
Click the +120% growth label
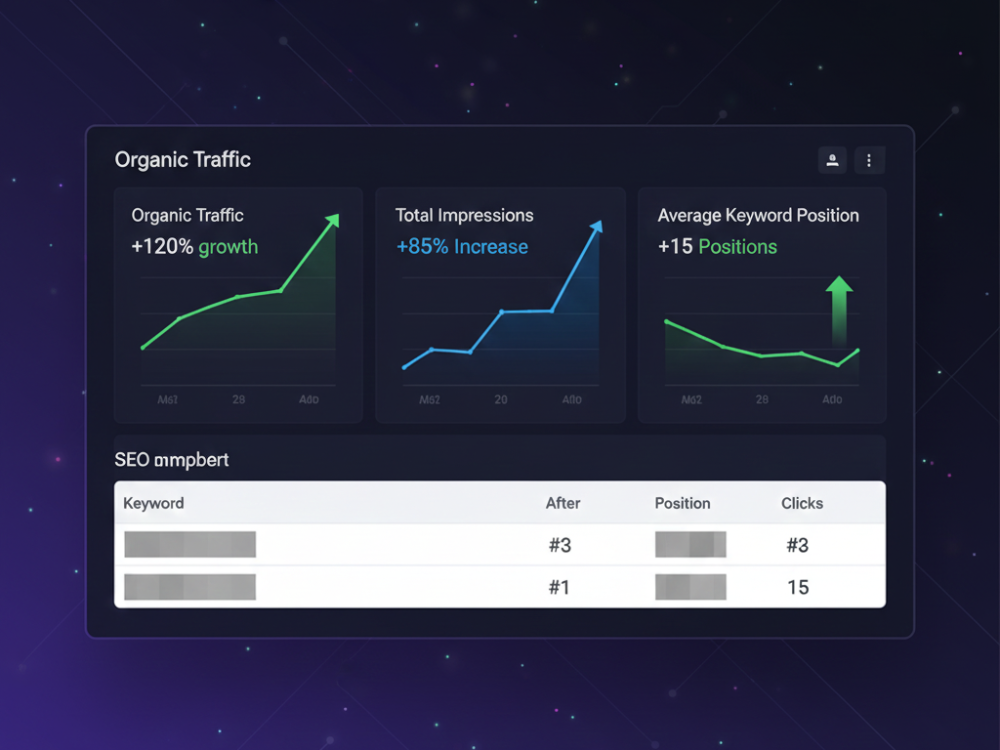point(195,247)
